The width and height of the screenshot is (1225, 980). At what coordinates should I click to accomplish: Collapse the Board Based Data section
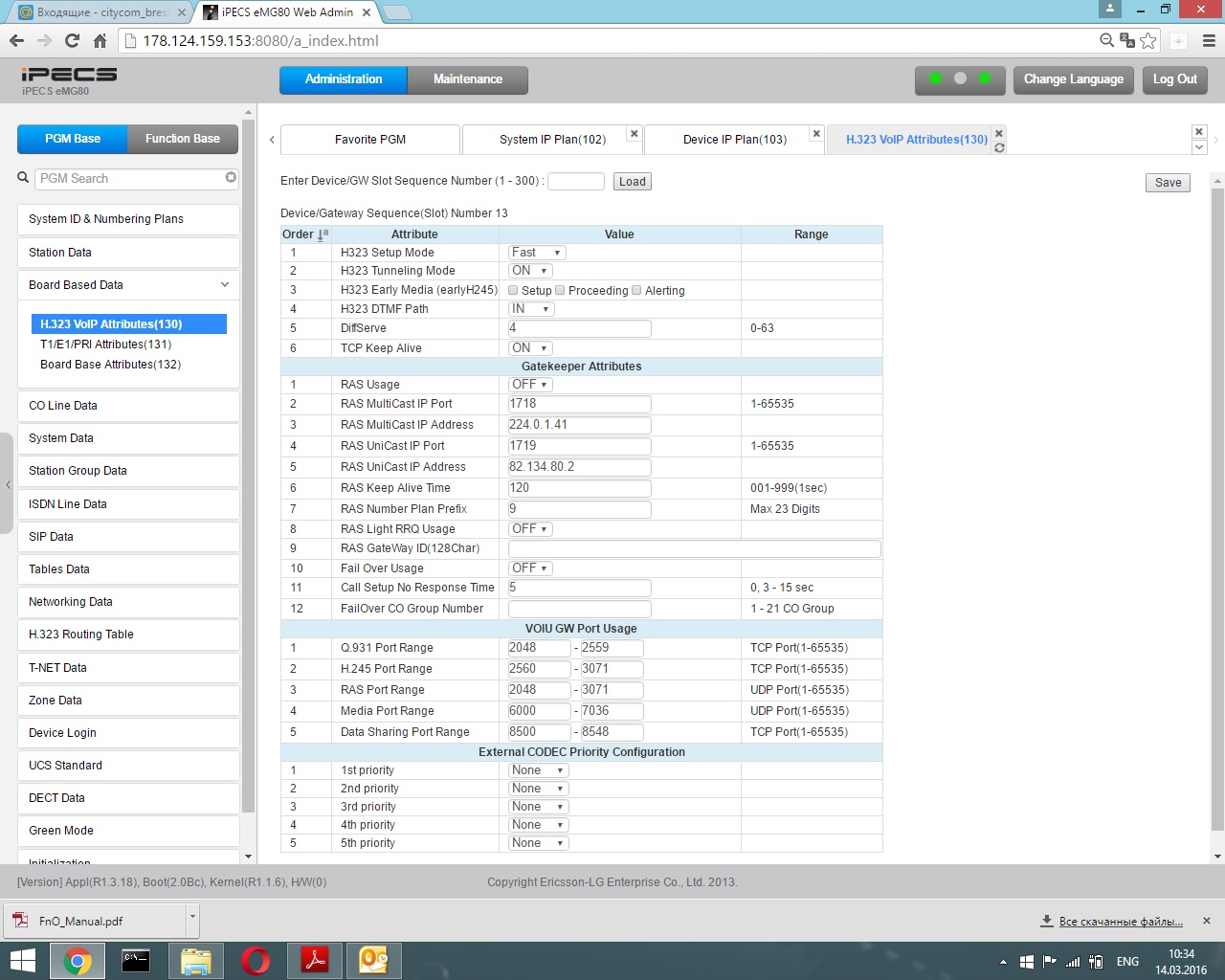pos(224,285)
